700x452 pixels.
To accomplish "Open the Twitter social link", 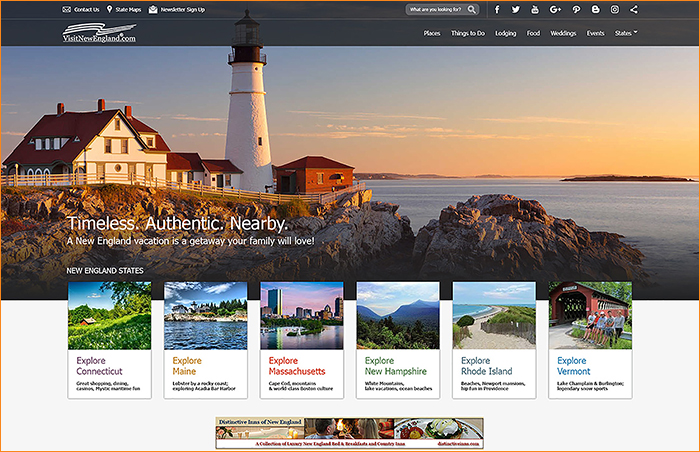I will pos(516,10).
